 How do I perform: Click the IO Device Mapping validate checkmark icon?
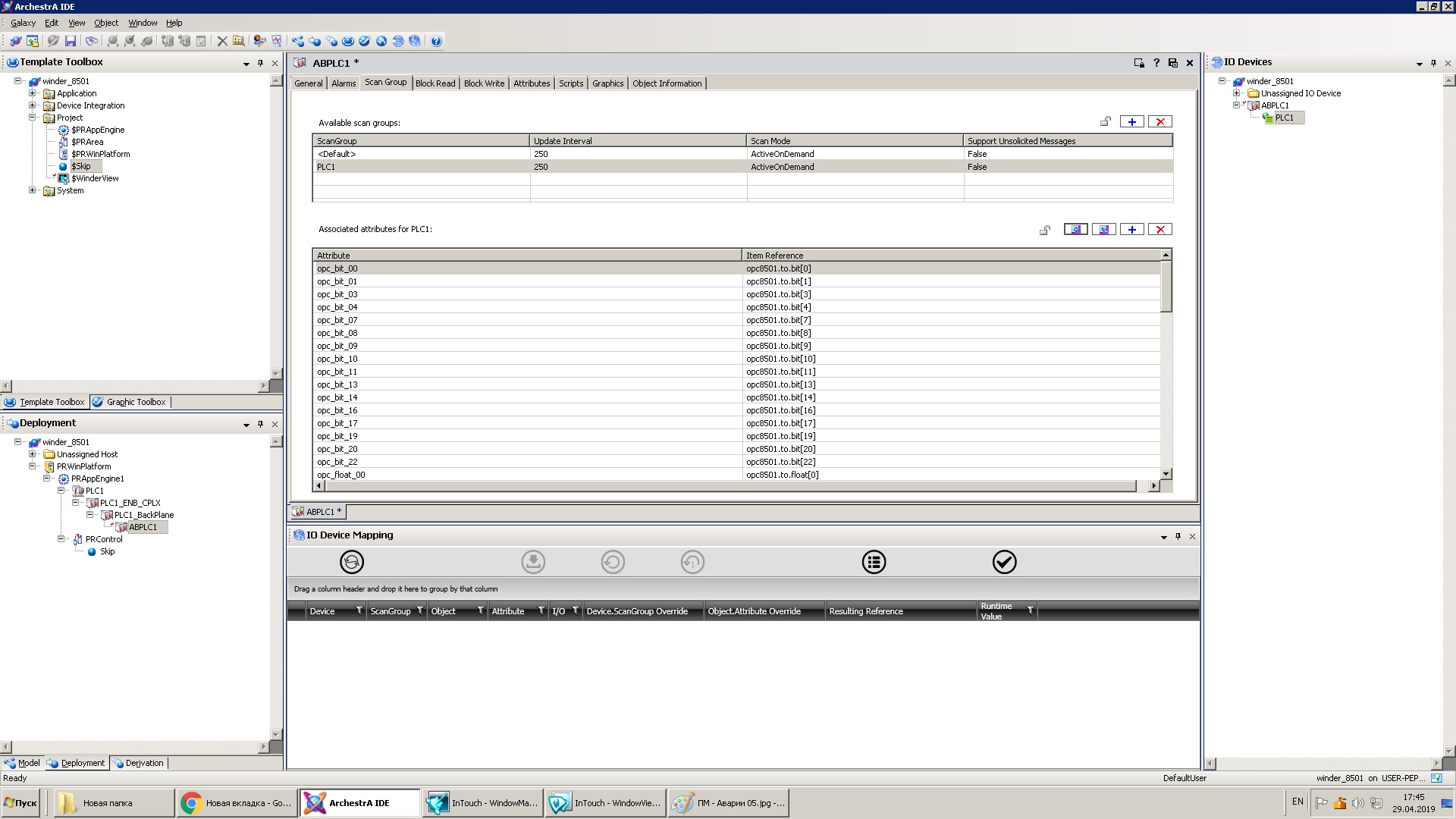[x=1004, y=562]
